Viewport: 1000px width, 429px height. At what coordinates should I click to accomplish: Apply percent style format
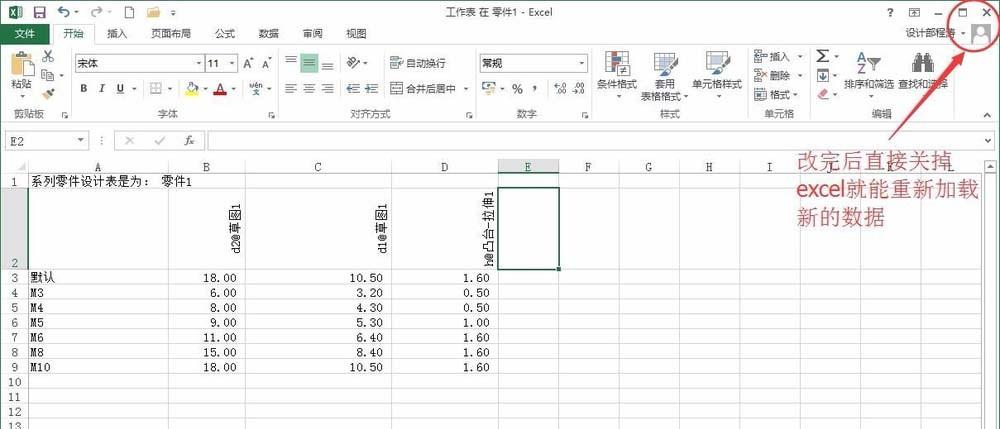[x=517, y=89]
